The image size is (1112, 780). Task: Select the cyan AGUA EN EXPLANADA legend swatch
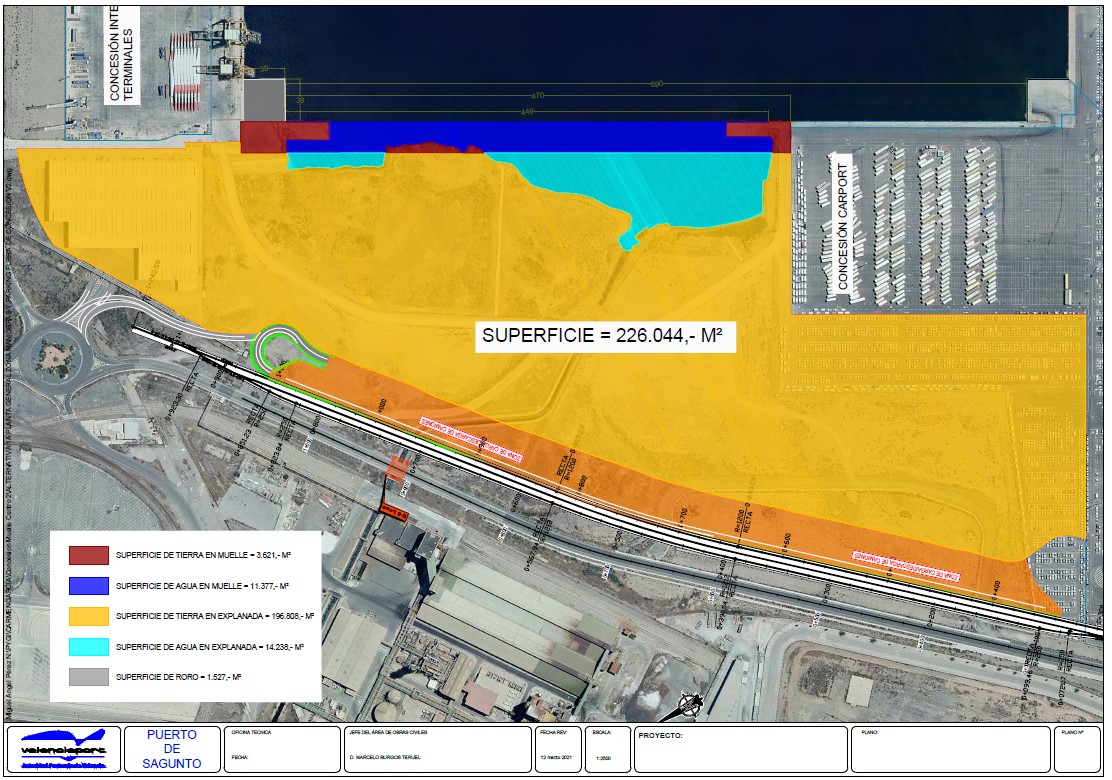pos(88,646)
